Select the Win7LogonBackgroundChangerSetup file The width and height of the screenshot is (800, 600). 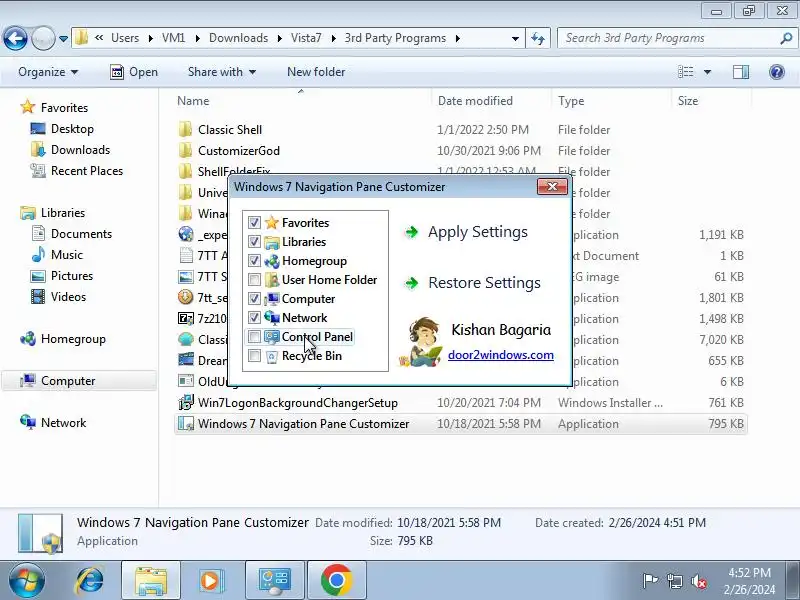pyautogui.click(x=297, y=403)
